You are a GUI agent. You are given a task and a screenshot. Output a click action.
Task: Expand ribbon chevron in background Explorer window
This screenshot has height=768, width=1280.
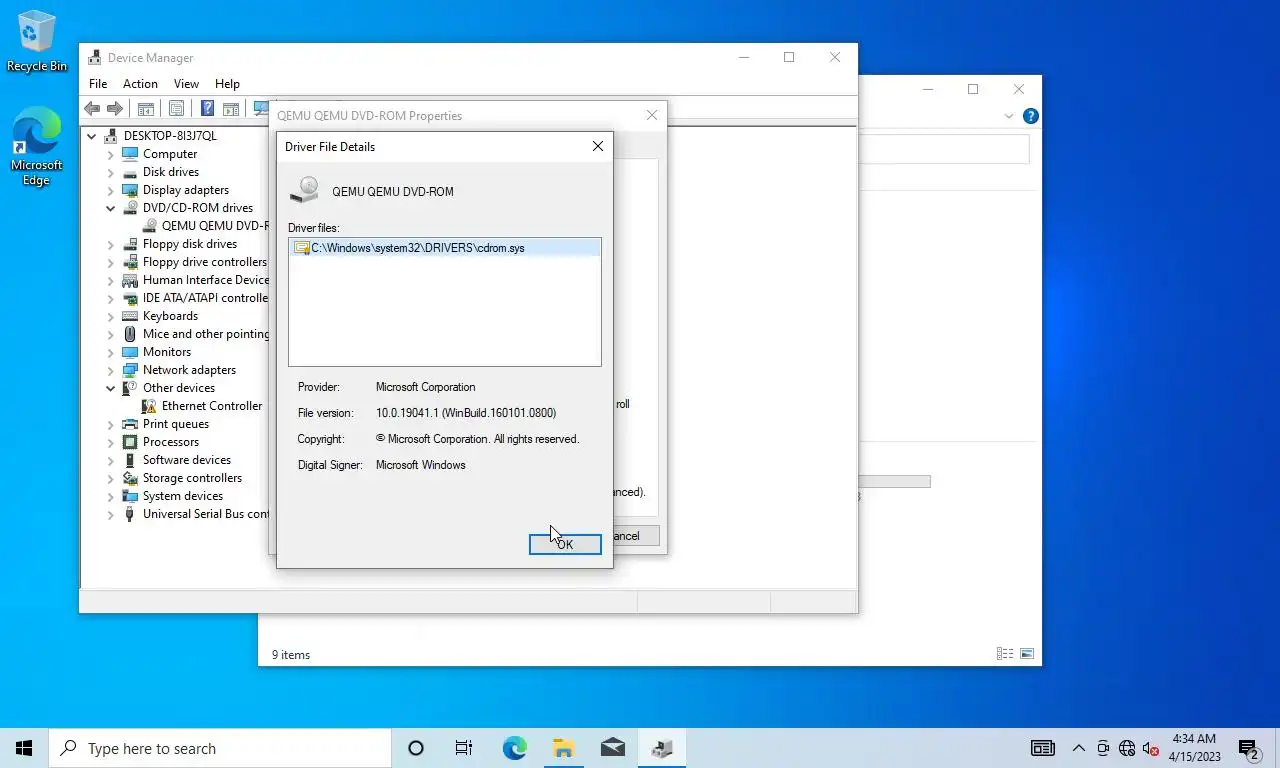tap(1009, 116)
